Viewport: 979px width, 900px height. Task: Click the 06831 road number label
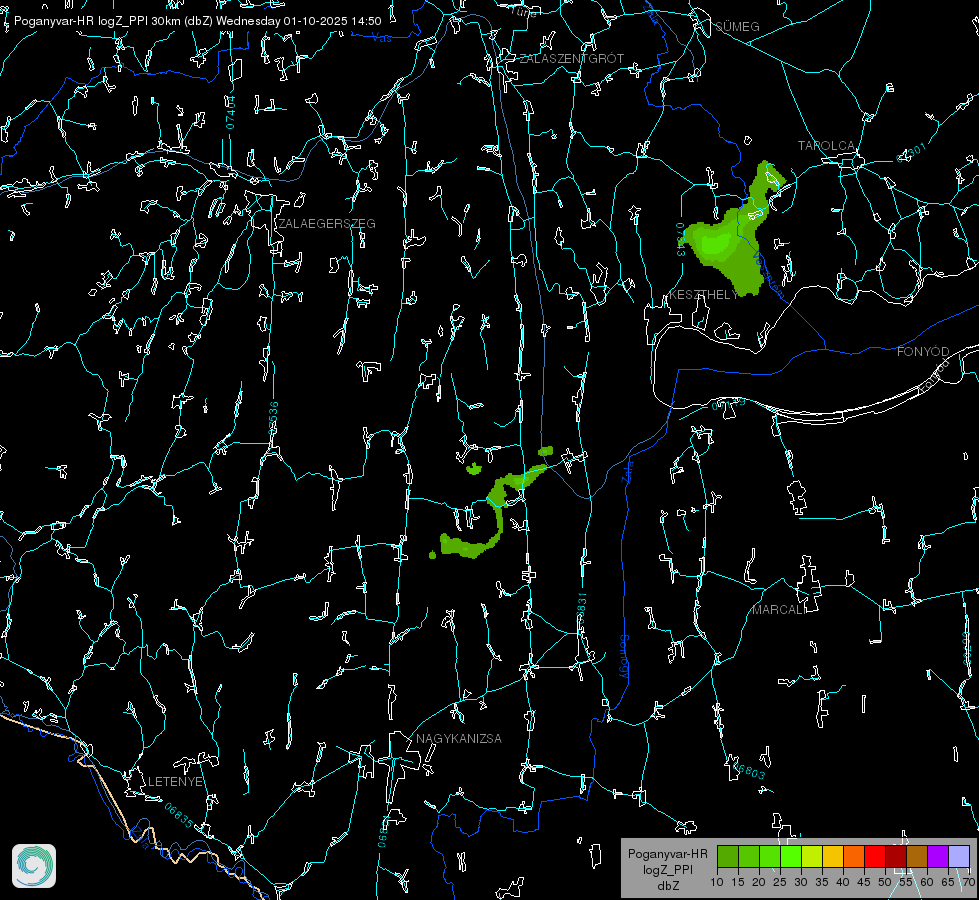point(581,609)
